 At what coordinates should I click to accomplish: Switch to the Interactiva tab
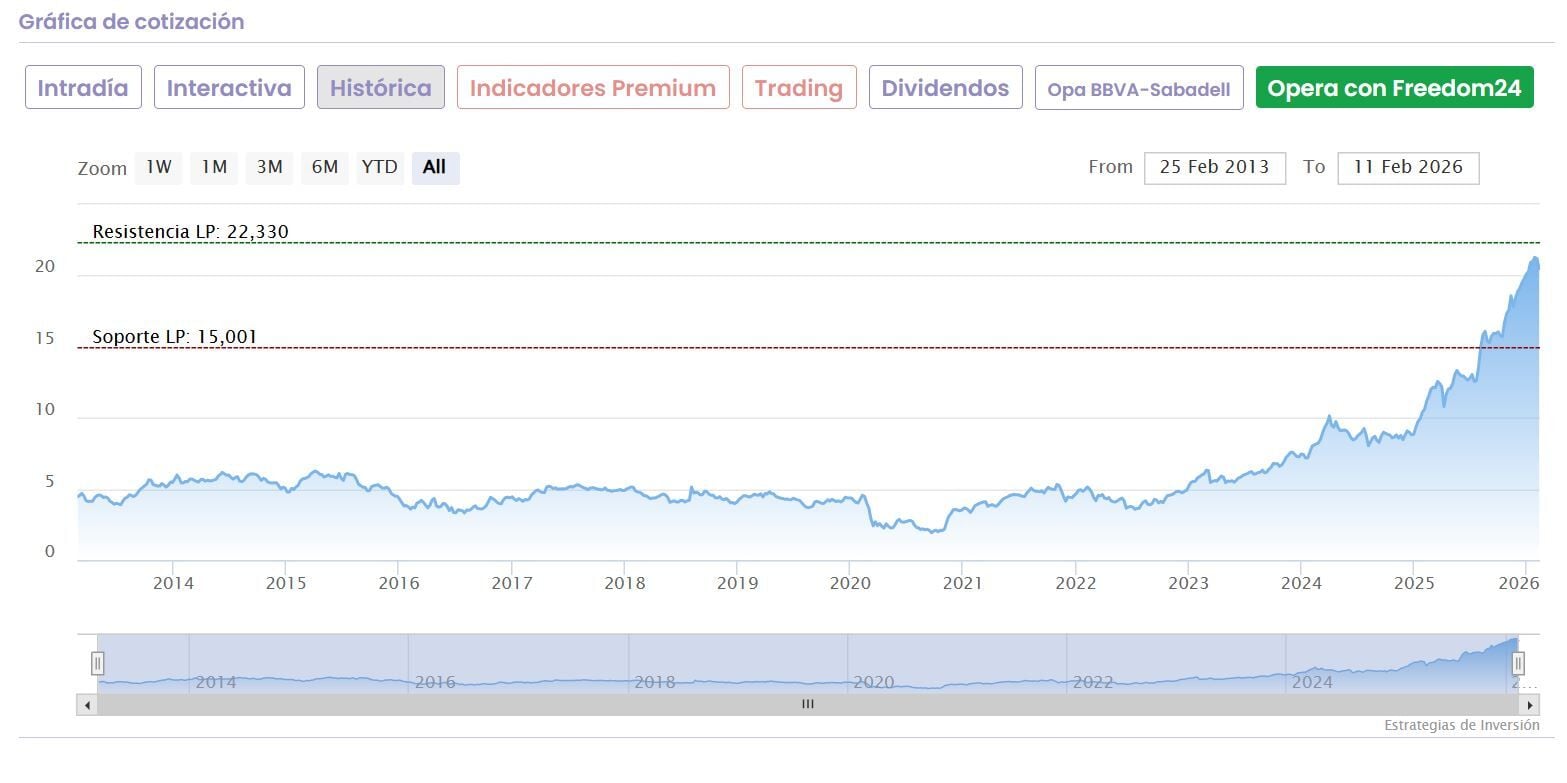(x=229, y=88)
